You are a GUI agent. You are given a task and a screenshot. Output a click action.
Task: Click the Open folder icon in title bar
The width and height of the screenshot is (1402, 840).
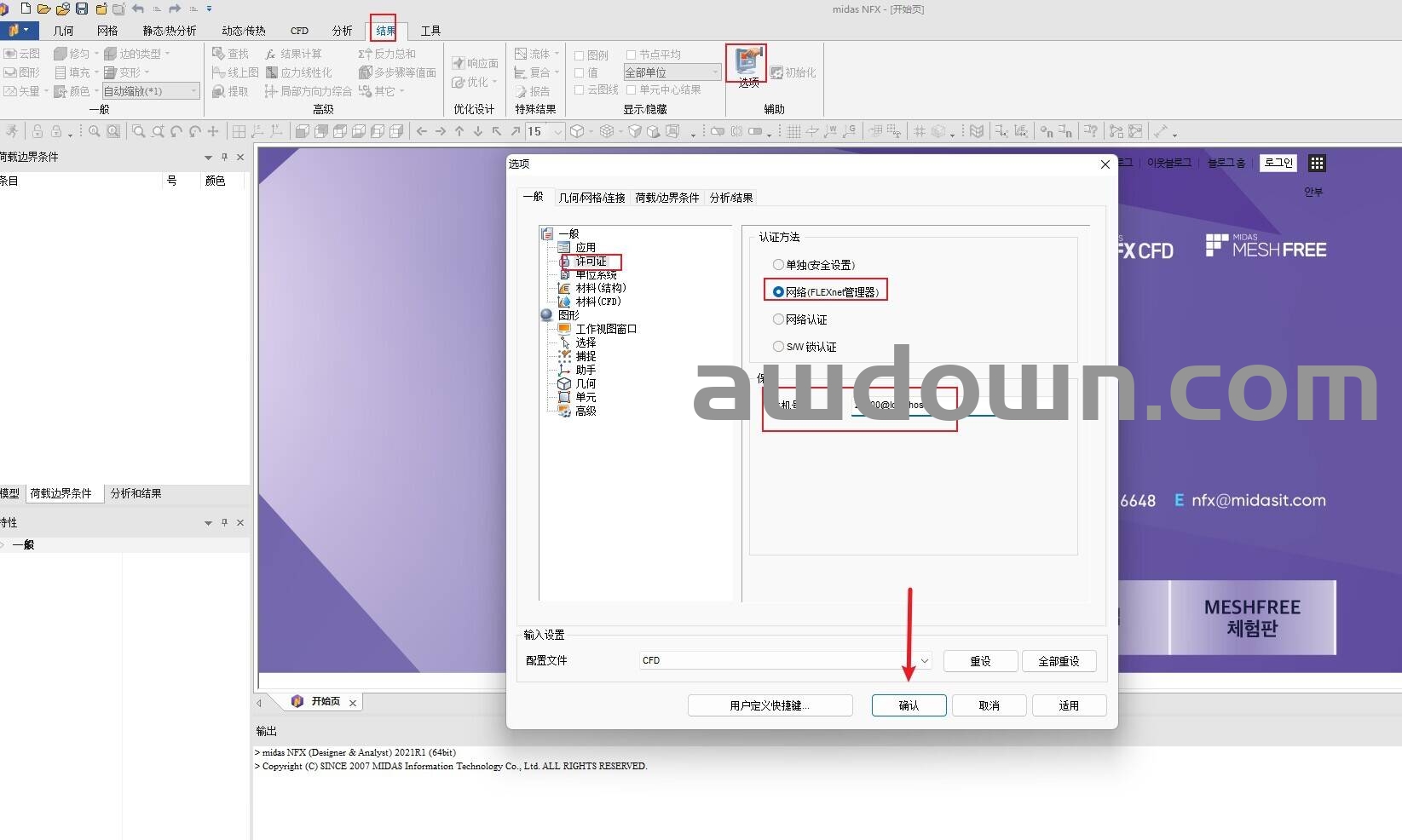tap(43, 9)
